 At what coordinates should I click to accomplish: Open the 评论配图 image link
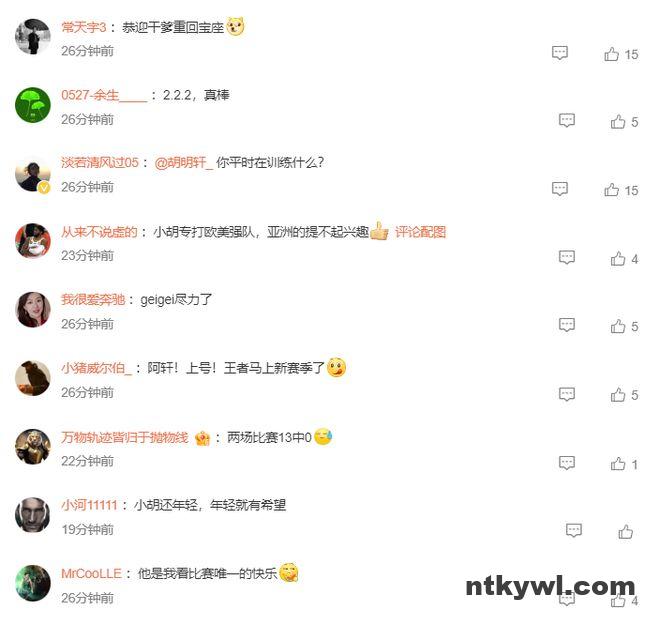(x=420, y=232)
